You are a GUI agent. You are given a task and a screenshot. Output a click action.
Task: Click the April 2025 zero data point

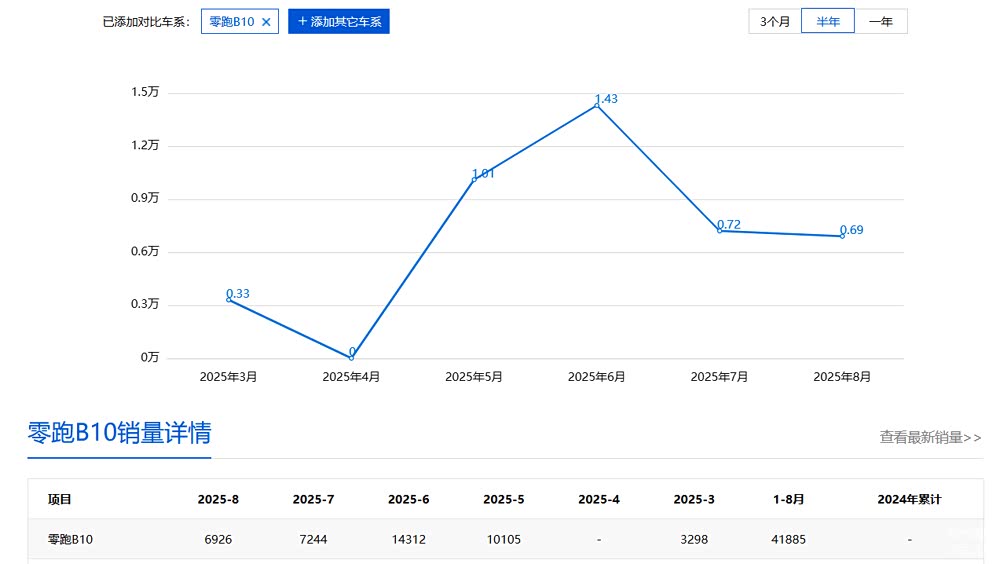pyautogui.click(x=352, y=357)
